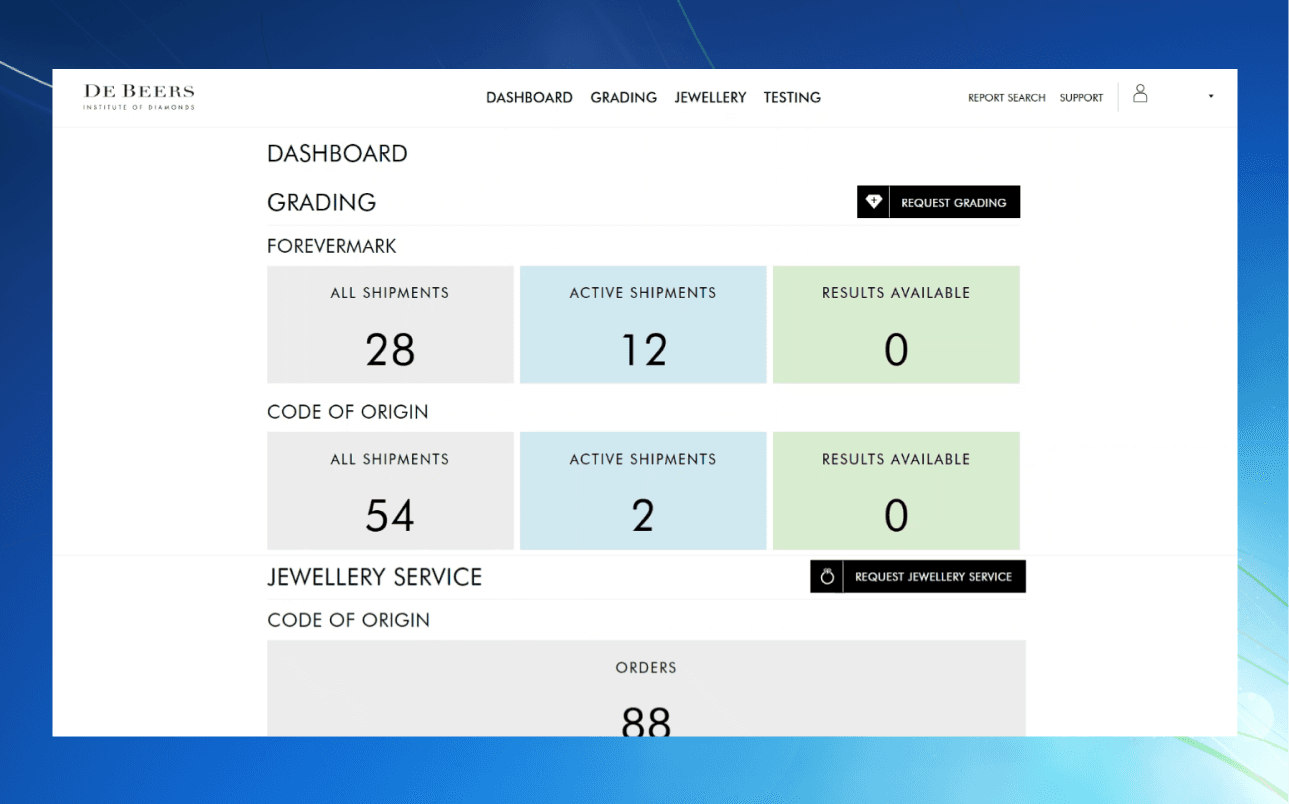Open the Orders tile showing 88

(646, 689)
